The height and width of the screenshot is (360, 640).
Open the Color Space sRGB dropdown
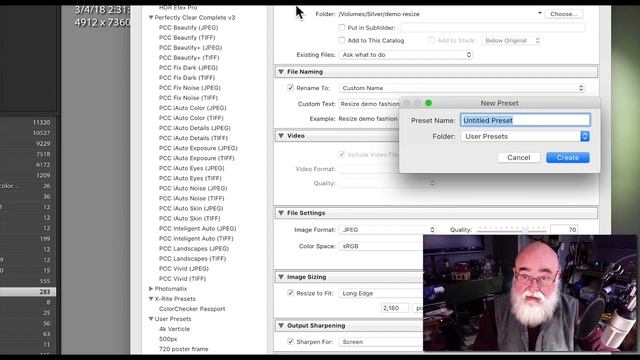pyautogui.click(x=380, y=246)
